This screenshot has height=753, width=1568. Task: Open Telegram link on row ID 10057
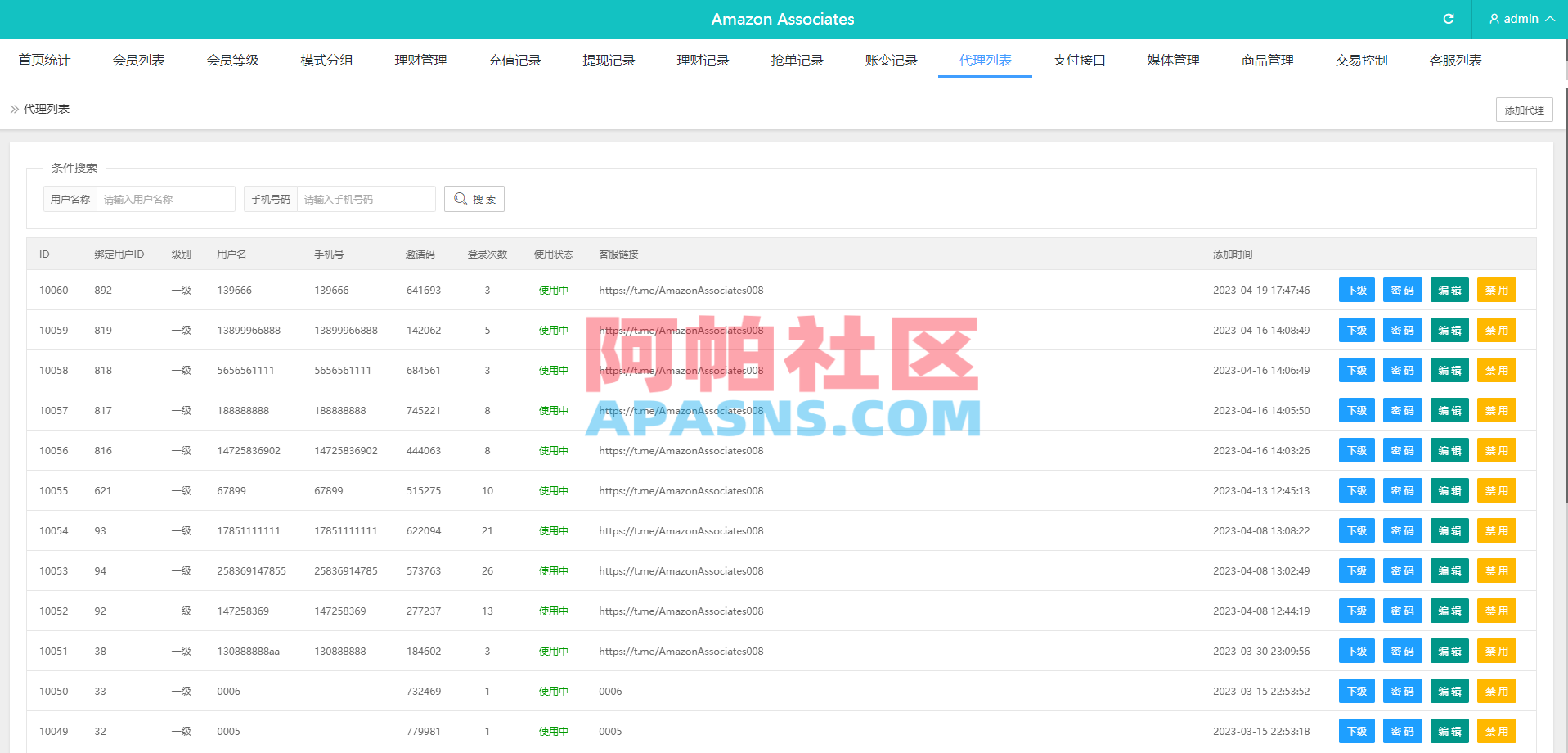tap(681, 410)
